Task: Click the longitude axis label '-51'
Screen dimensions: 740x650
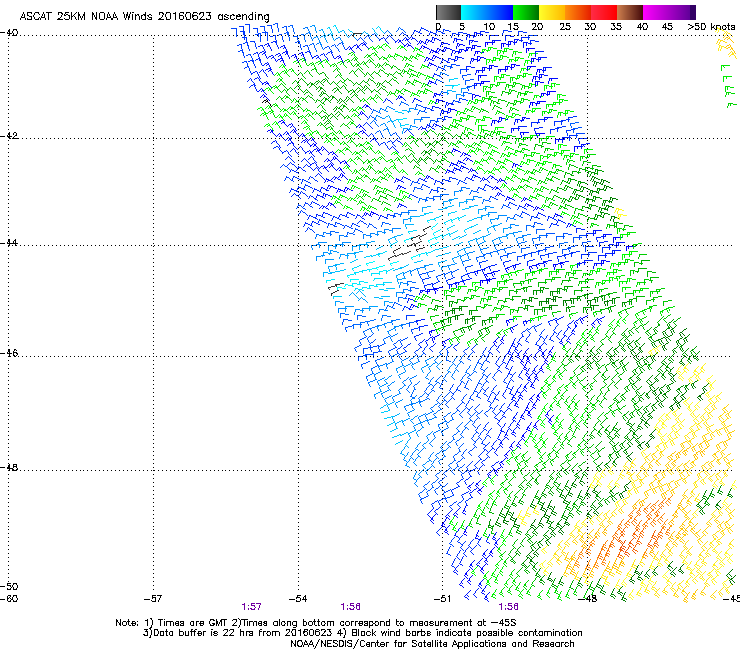Action: 443,599
